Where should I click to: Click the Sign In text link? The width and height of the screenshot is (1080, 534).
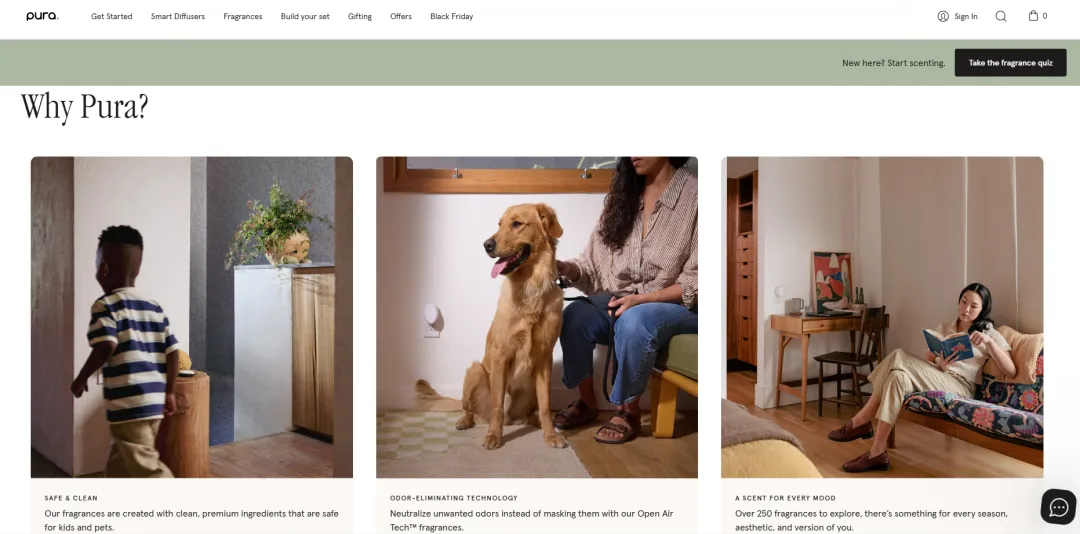pos(966,17)
